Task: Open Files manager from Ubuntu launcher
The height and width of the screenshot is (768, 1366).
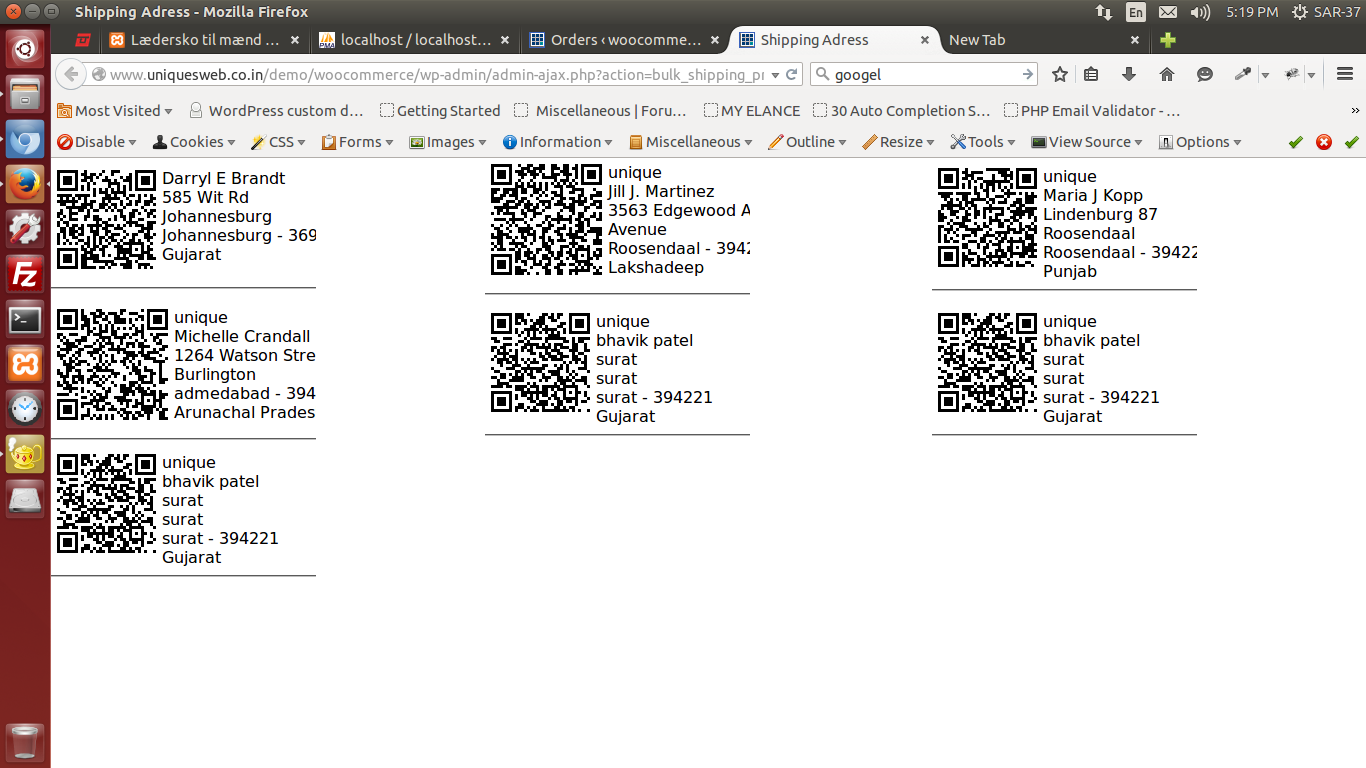Action: click(x=25, y=93)
